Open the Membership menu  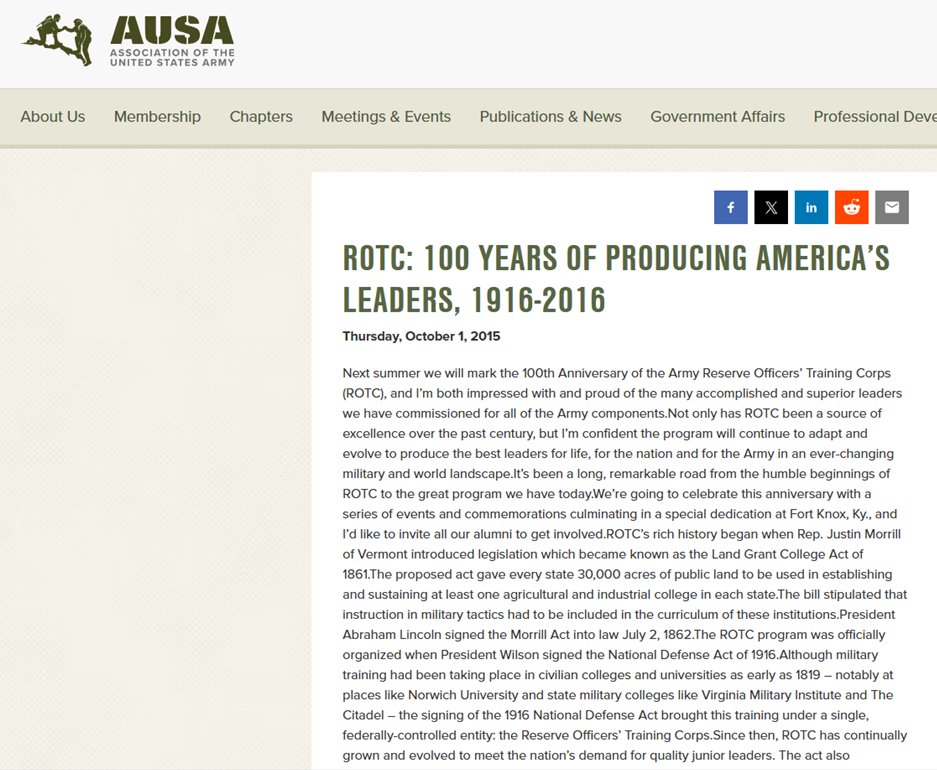[157, 117]
